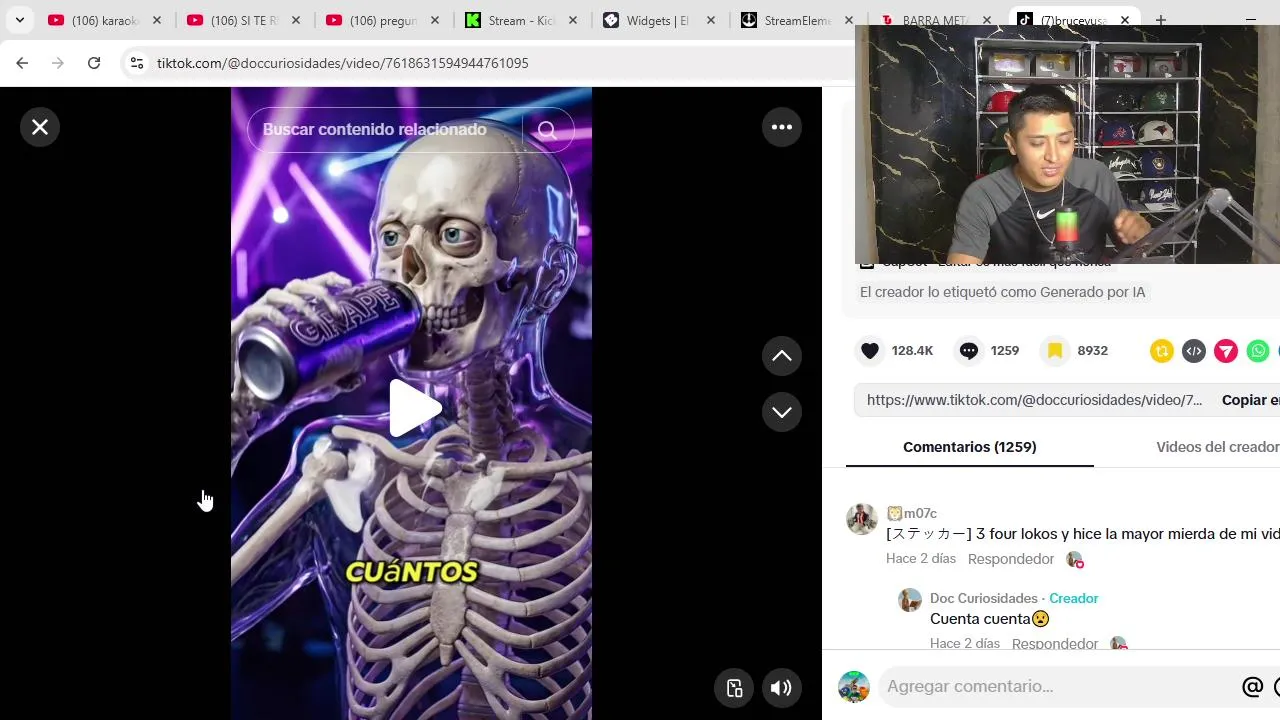The width and height of the screenshot is (1280, 720).
Task: Go to previous video with up arrow
Action: (x=782, y=356)
